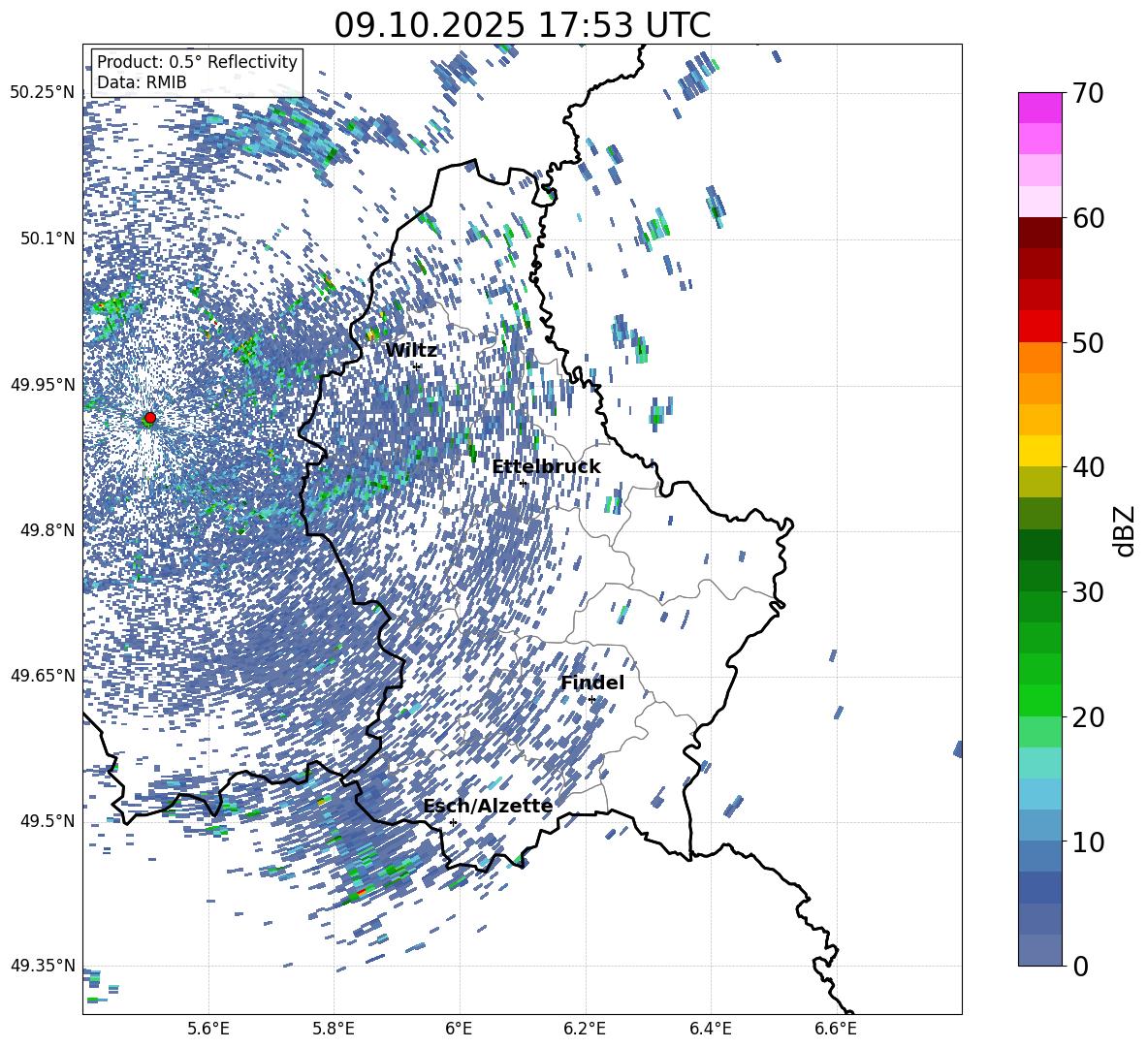Click the Data: RMIB label
1148x1048 pixels.
[142, 82]
